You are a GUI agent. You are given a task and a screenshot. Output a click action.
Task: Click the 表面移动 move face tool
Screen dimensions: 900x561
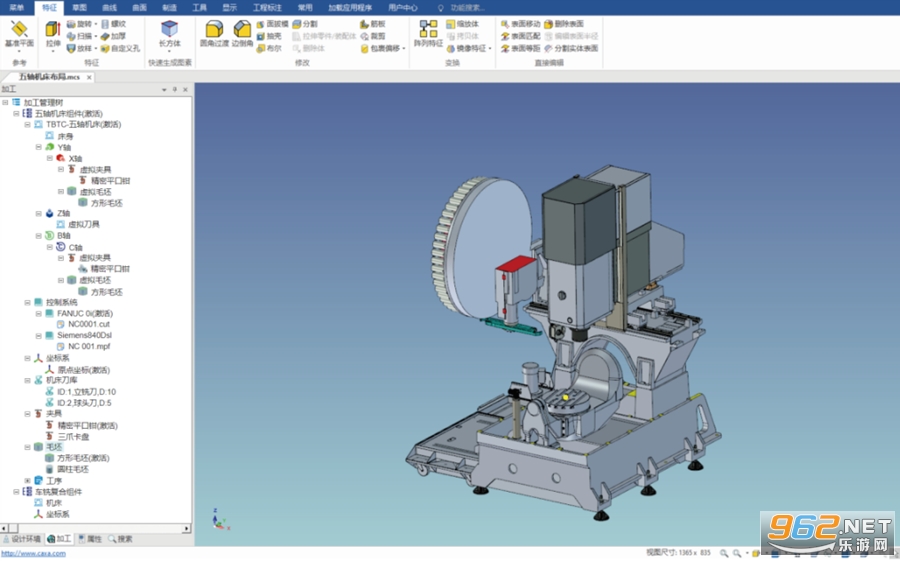[x=520, y=24]
